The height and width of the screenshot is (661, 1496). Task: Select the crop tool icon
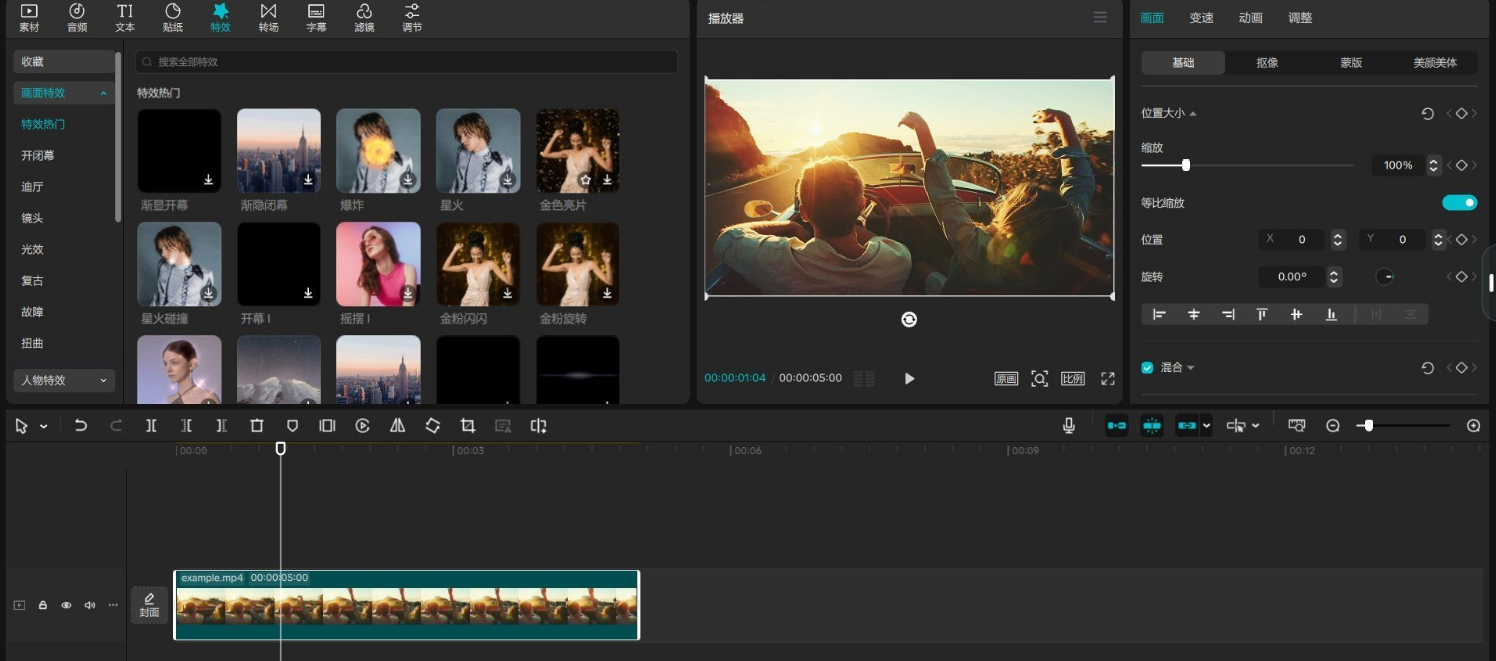[468, 426]
